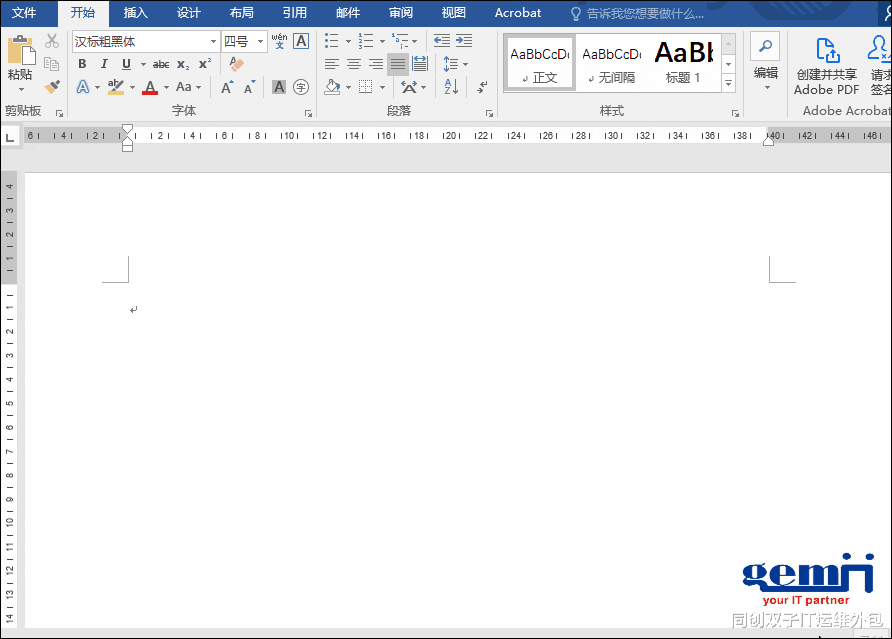Select the 无间隔 style
The image size is (892, 639).
(x=612, y=63)
